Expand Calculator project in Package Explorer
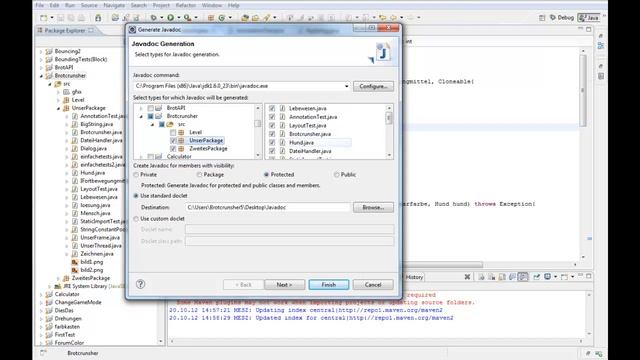The height and width of the screenshot is (360, 640). (41, 294)
